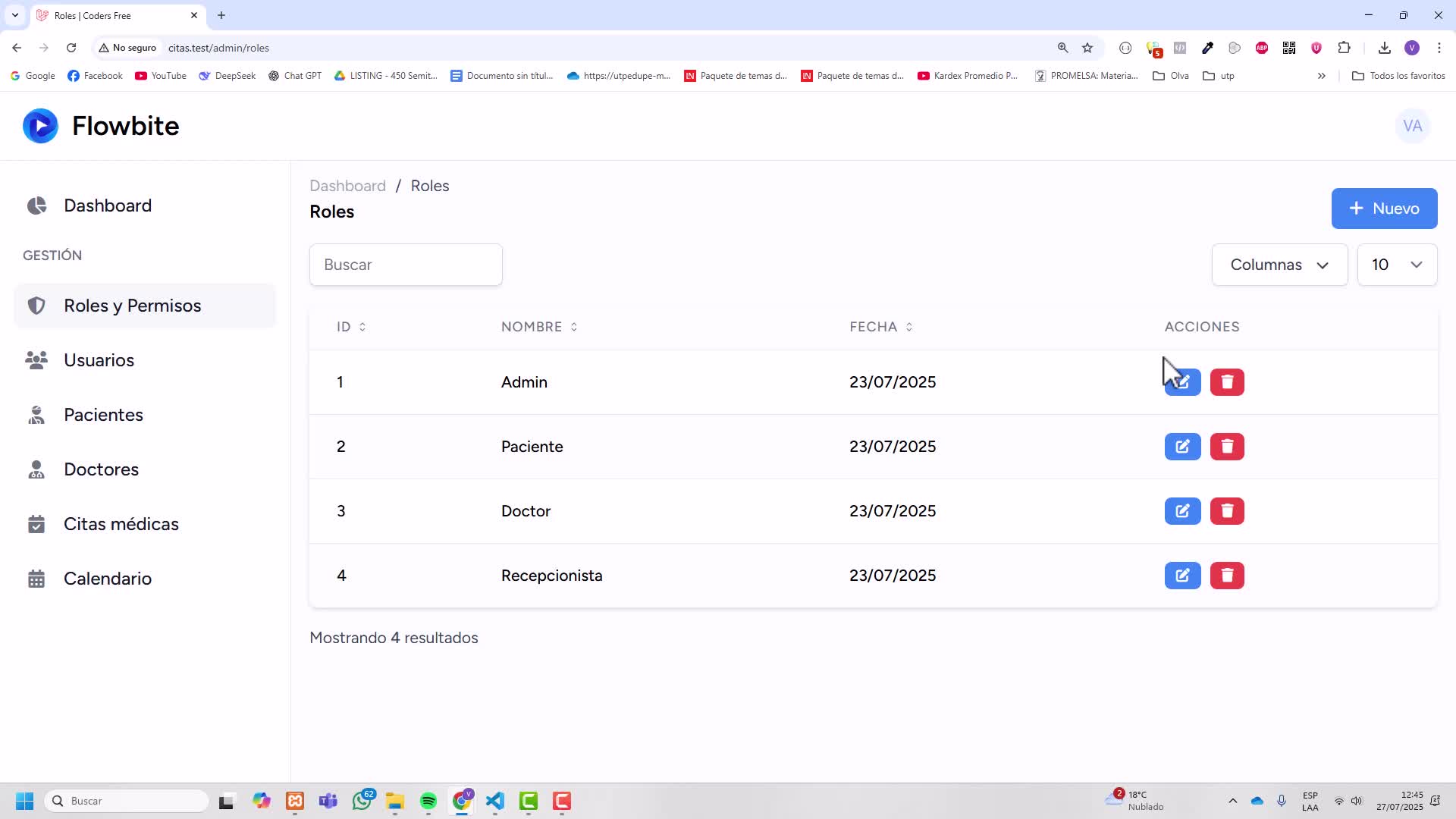Open the tab search dropdown arrow
The height and width of the screenshot is (819, 1456).
coord(14,15)
